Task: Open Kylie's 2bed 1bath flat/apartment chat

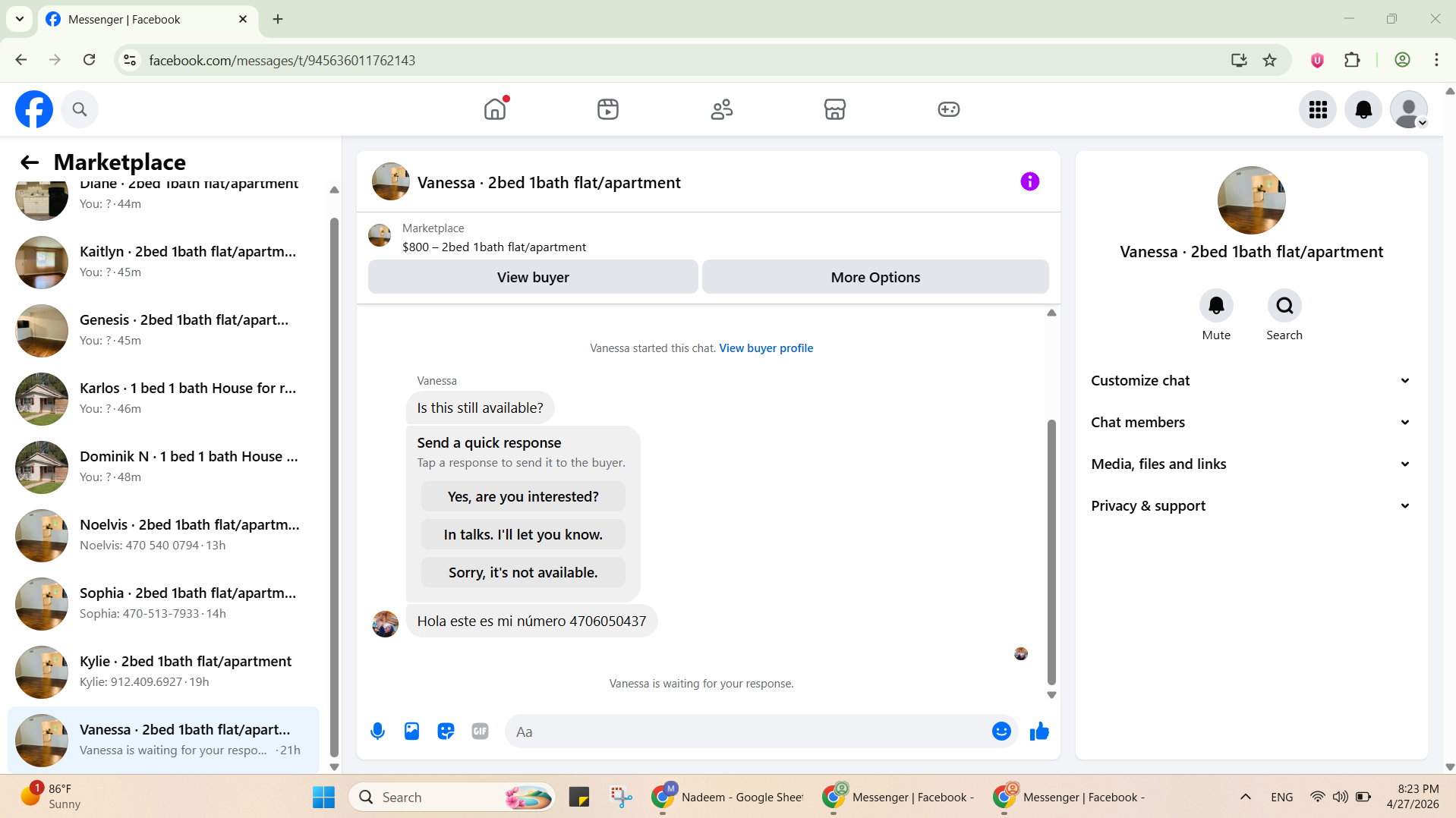Action: [x=163, y=672]
